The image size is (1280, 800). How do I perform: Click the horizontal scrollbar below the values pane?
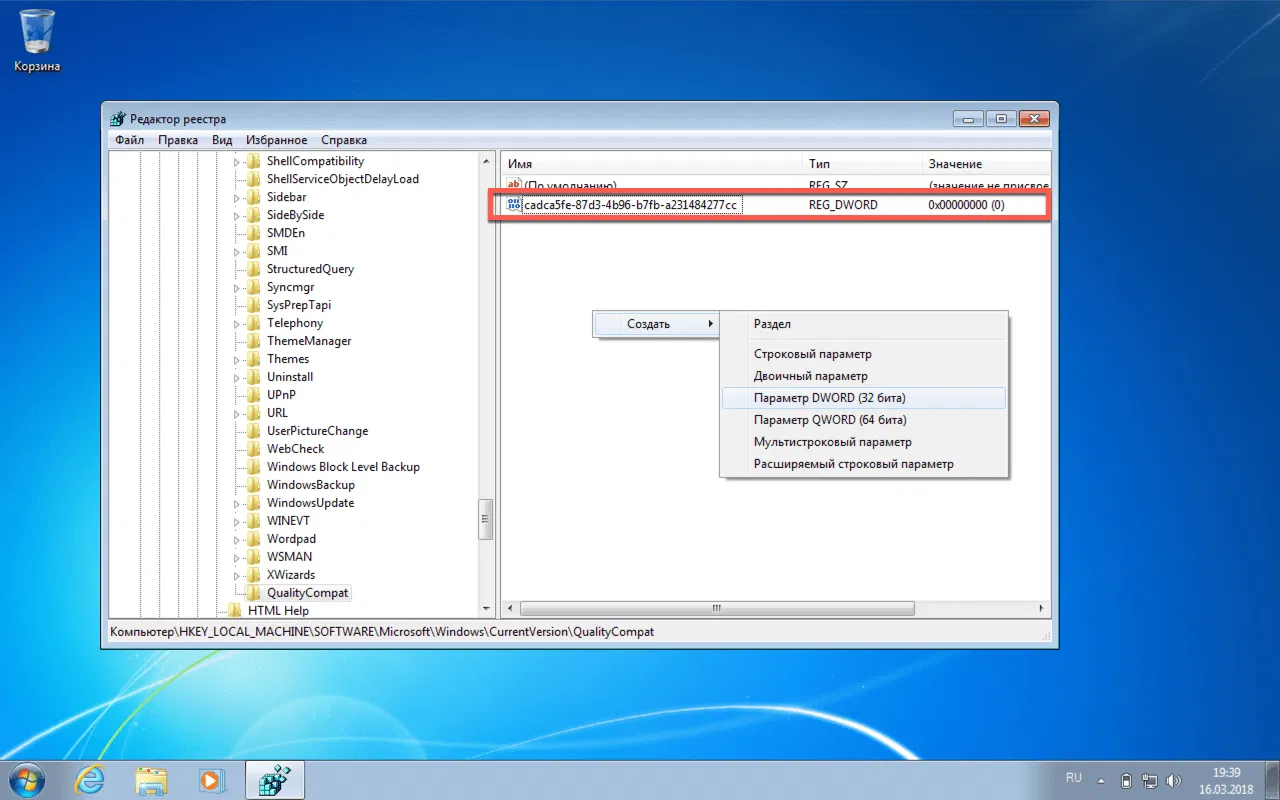coord(715,608)
